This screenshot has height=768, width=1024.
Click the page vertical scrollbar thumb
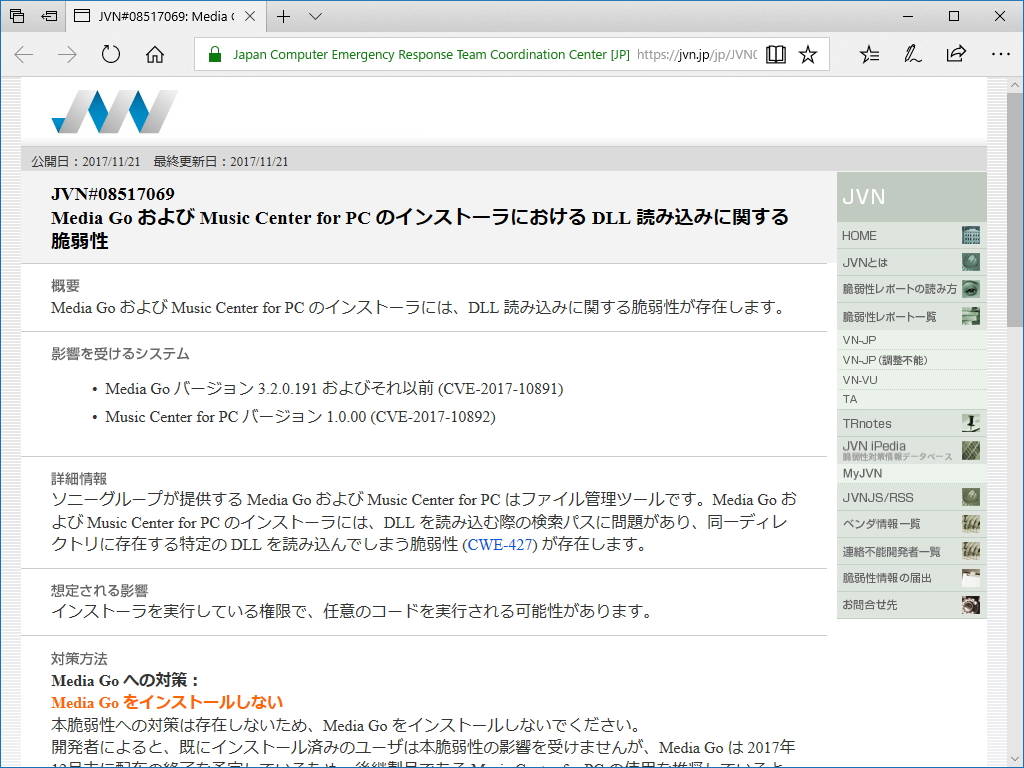coord(1014,209)
